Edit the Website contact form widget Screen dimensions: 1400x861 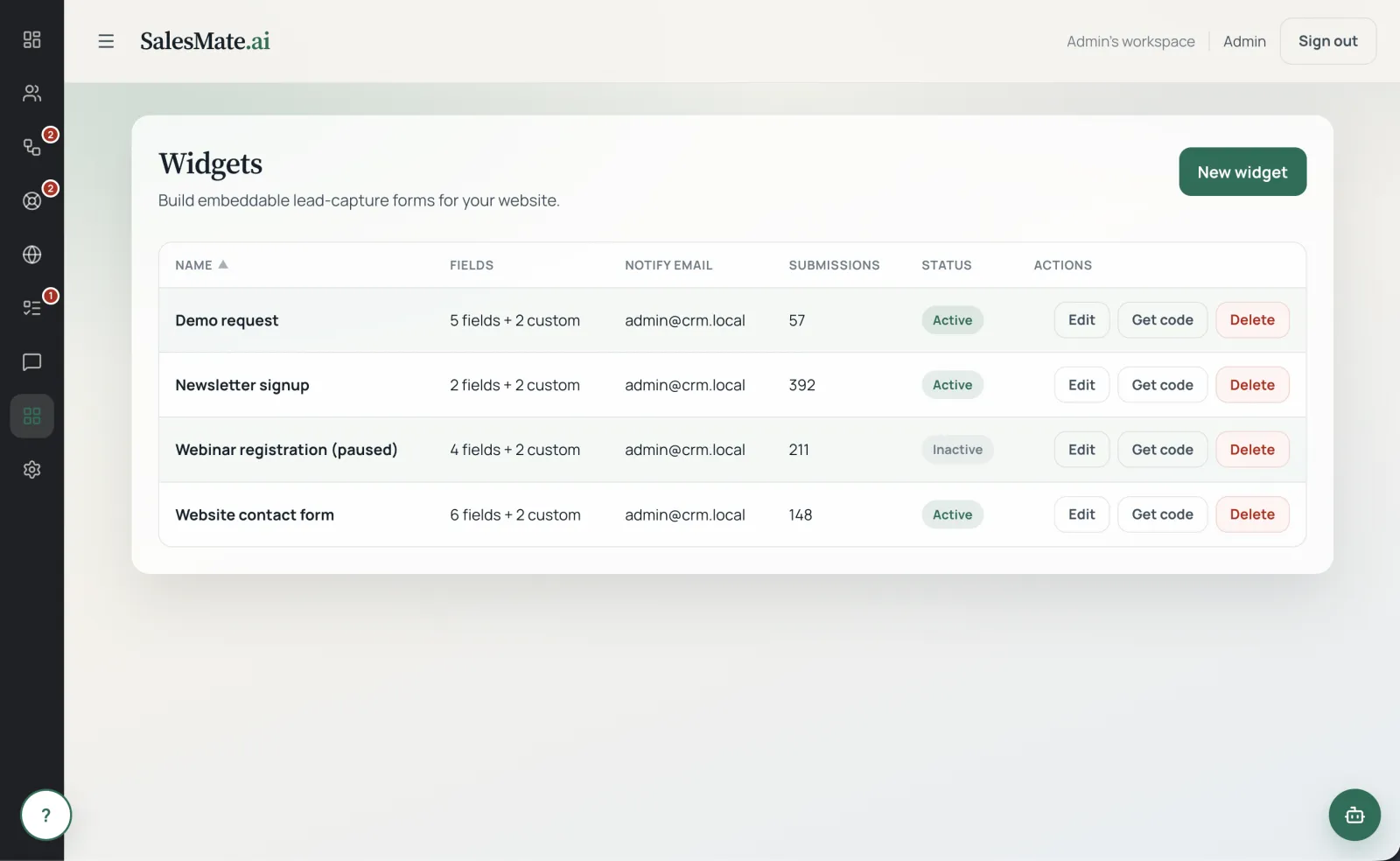tap(1081, 514)
